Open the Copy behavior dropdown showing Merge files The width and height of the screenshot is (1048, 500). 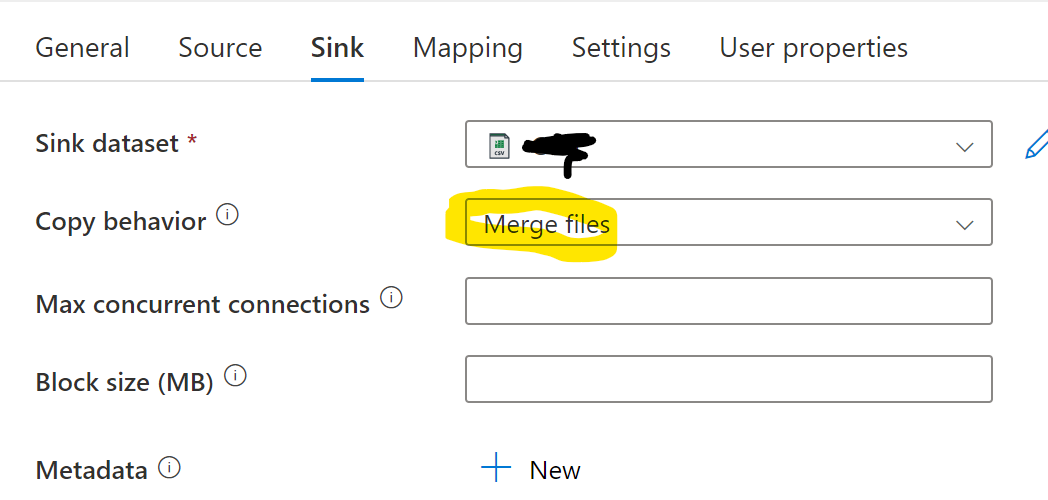(729, 222)
